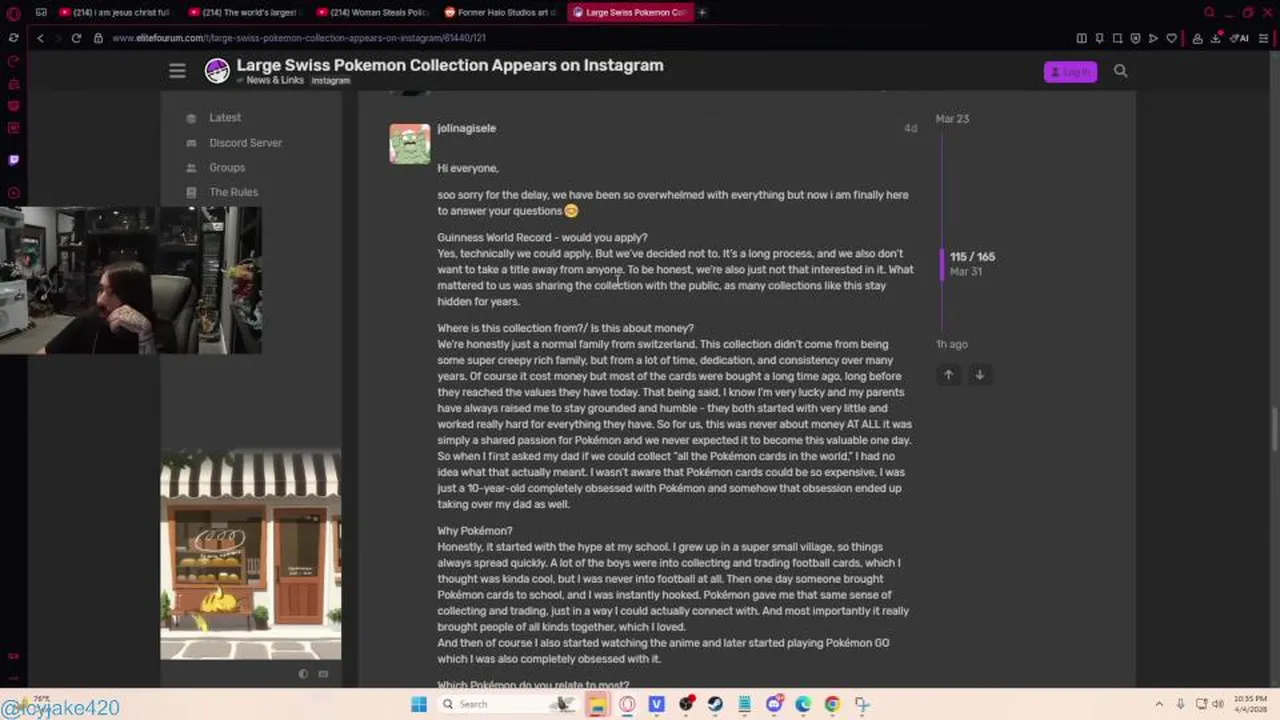Click the send/flow arrow icon in toolbar
This screenshot has width=1280, height=720.
pos(1153,38)
